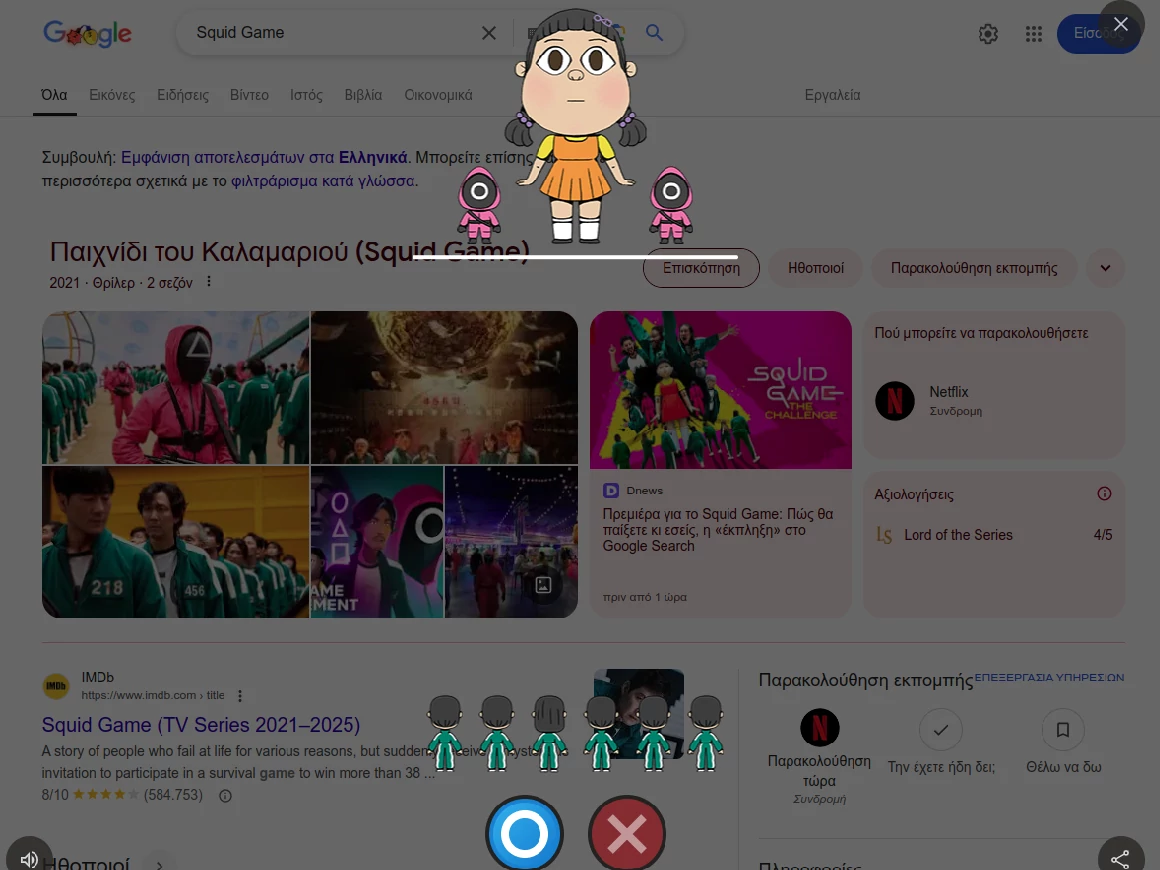Click the search magnifying glass icon

[x=655, y=32]
